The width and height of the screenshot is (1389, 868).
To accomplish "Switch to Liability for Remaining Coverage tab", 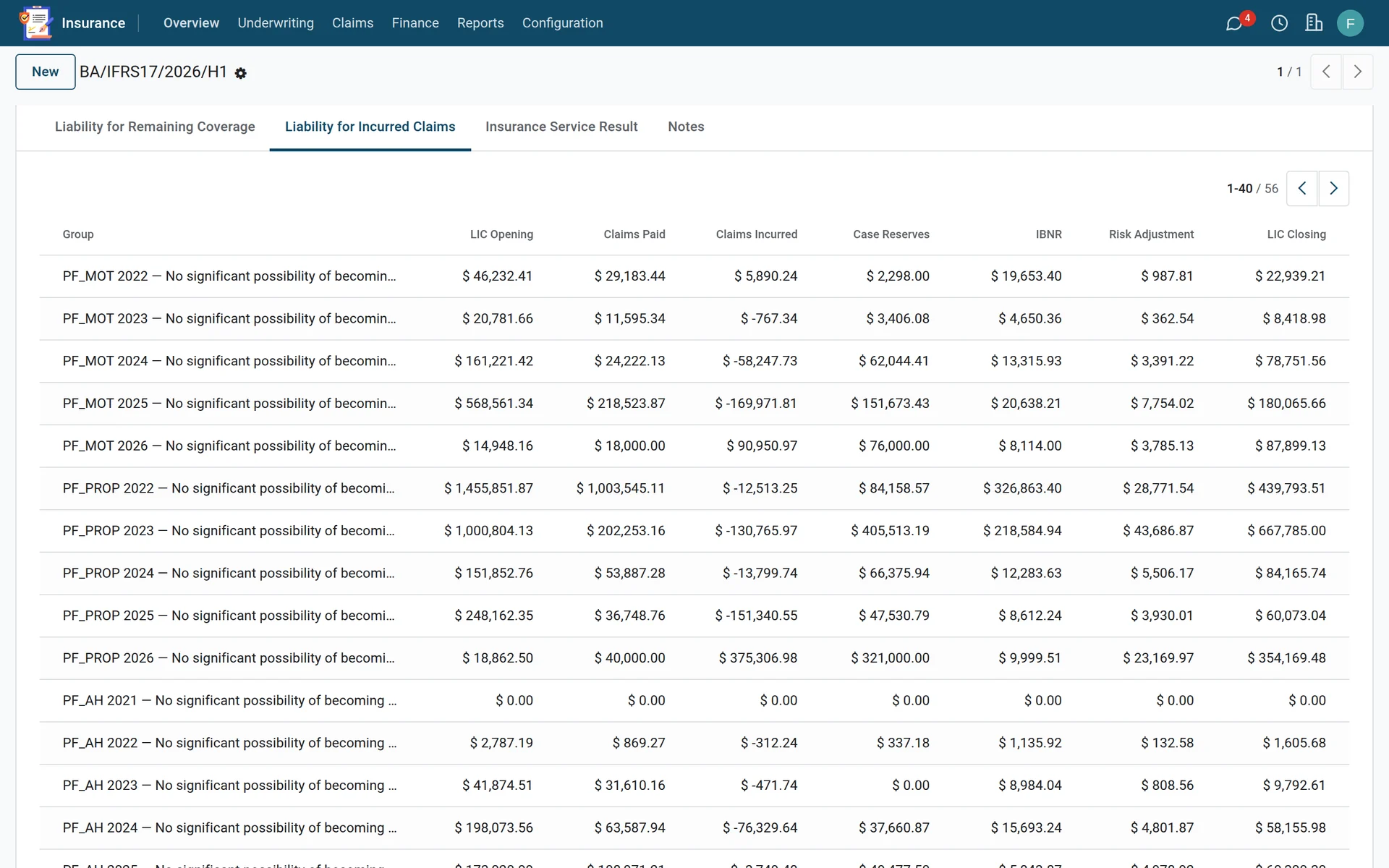I will [155, 127].
